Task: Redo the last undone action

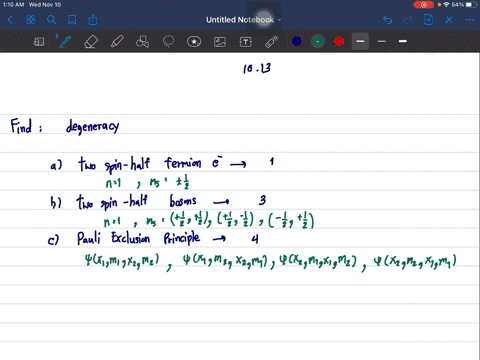Action: [407, 20]
